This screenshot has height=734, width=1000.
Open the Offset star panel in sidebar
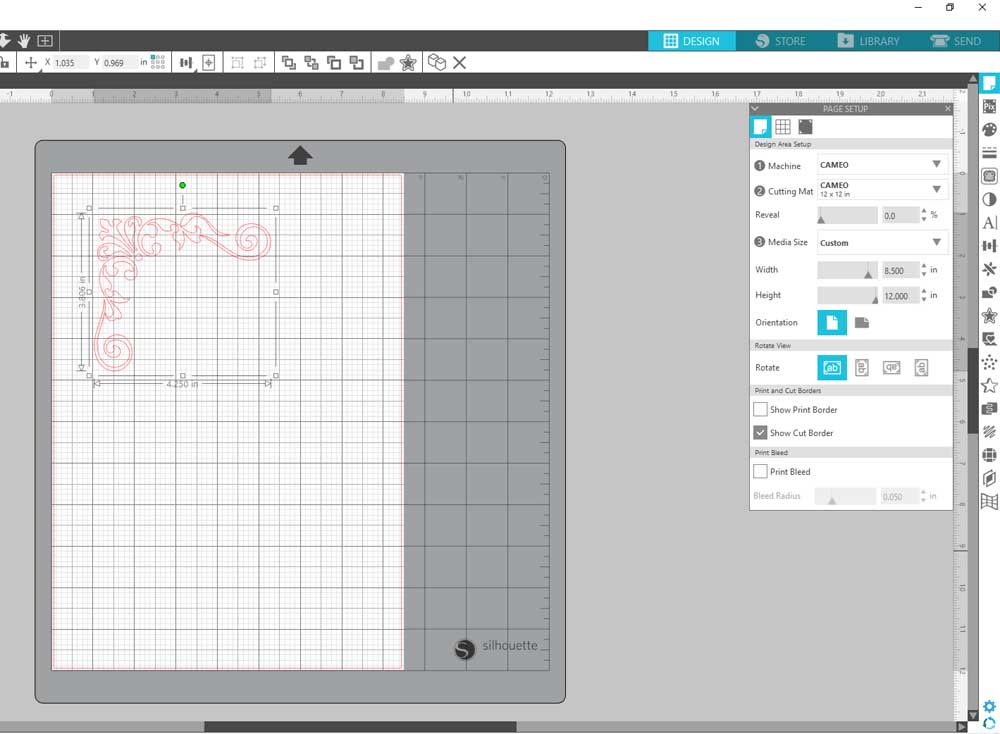point(989,316)
